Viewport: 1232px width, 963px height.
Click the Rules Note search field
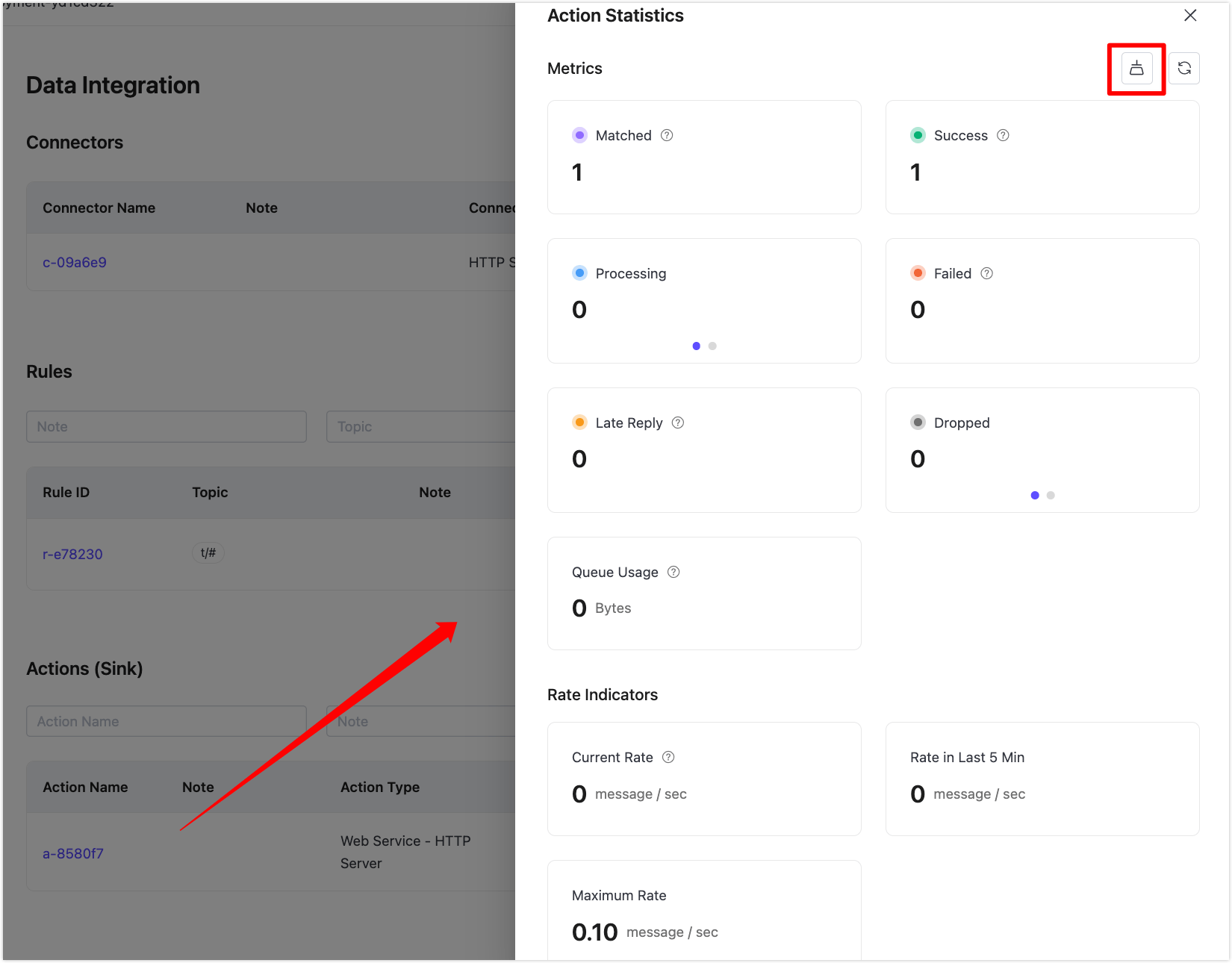pos(166,426)
